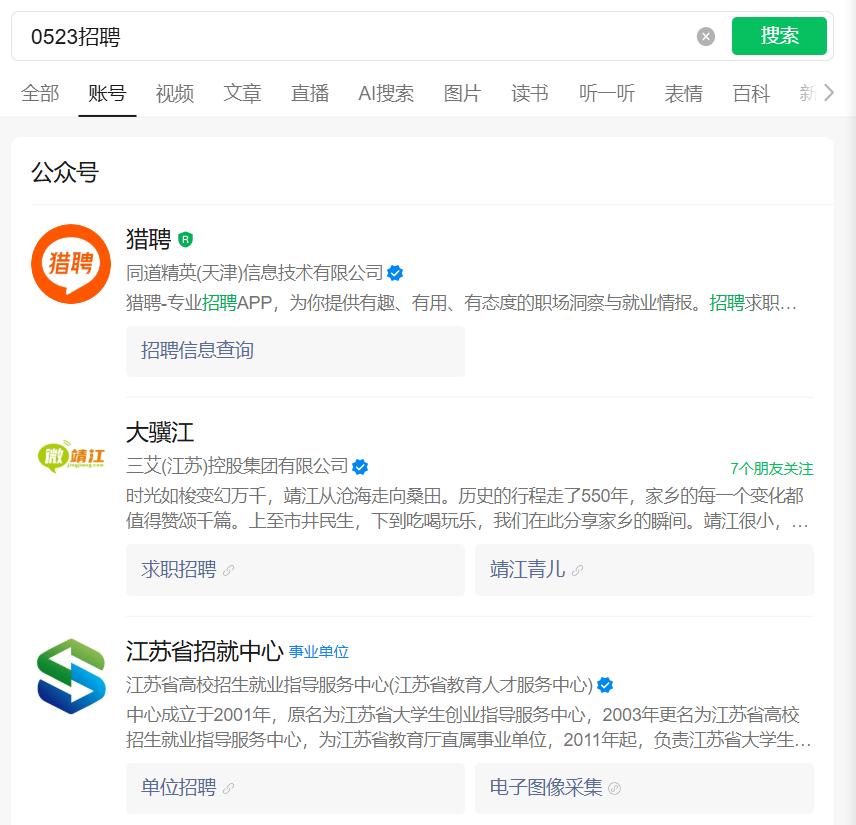Open the 江苏省招就中心 logo avatar
The width and height of the screenshot is (856, 825).
click(x=71, y=676)
